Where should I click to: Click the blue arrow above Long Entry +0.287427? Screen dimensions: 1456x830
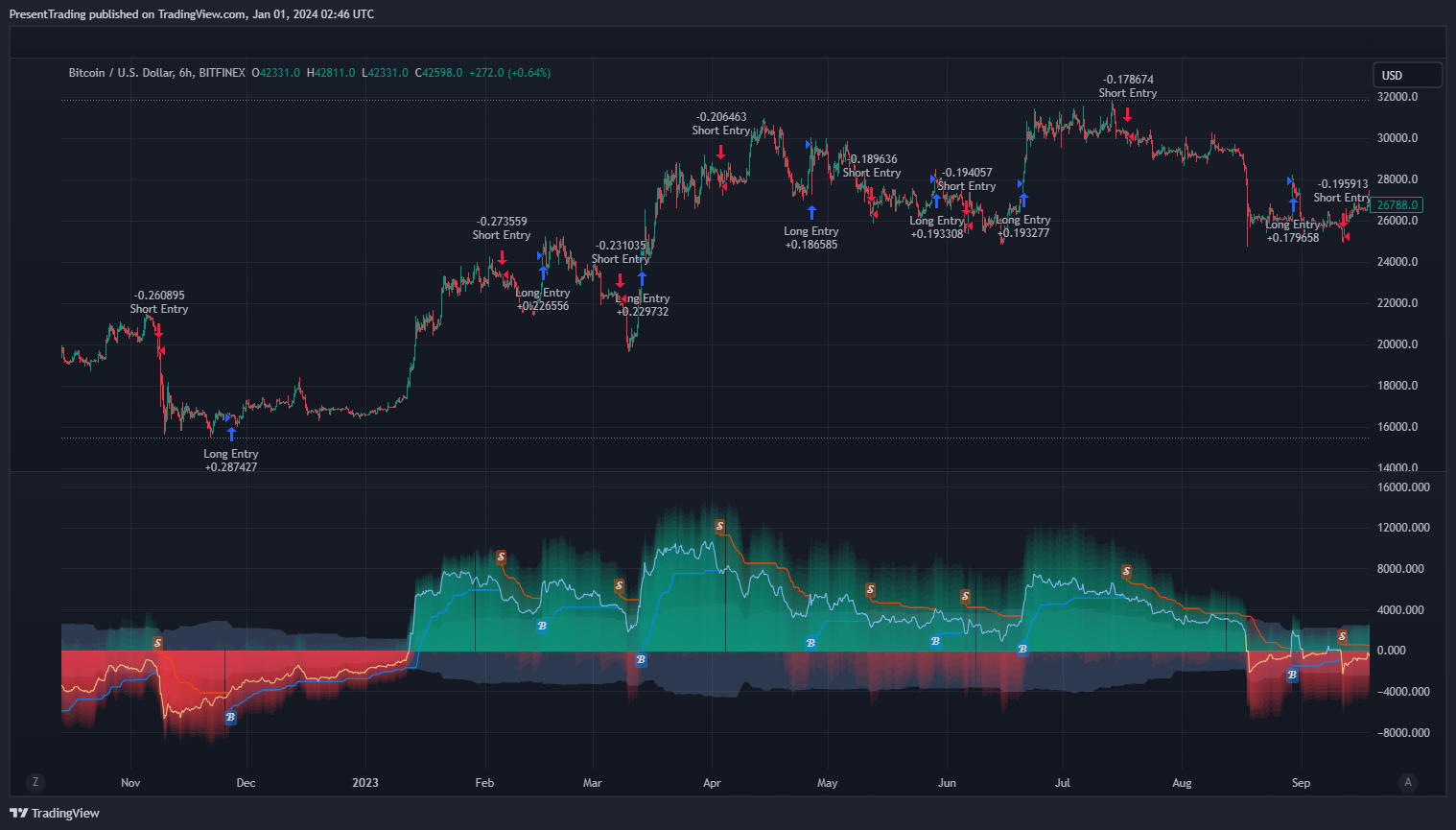pyautogui.click(x=231, y=434)
